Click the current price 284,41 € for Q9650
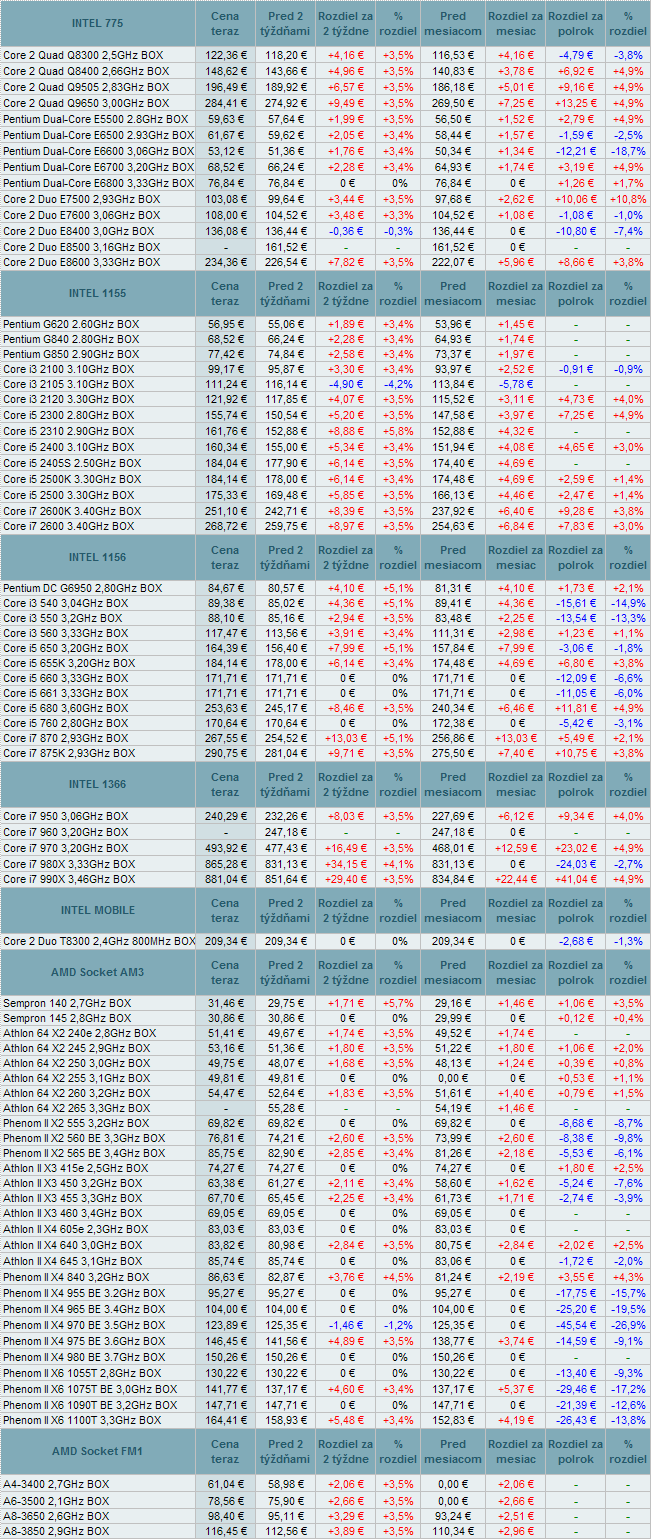This screenshot has width=651, height=1539. tap(225, 104)
